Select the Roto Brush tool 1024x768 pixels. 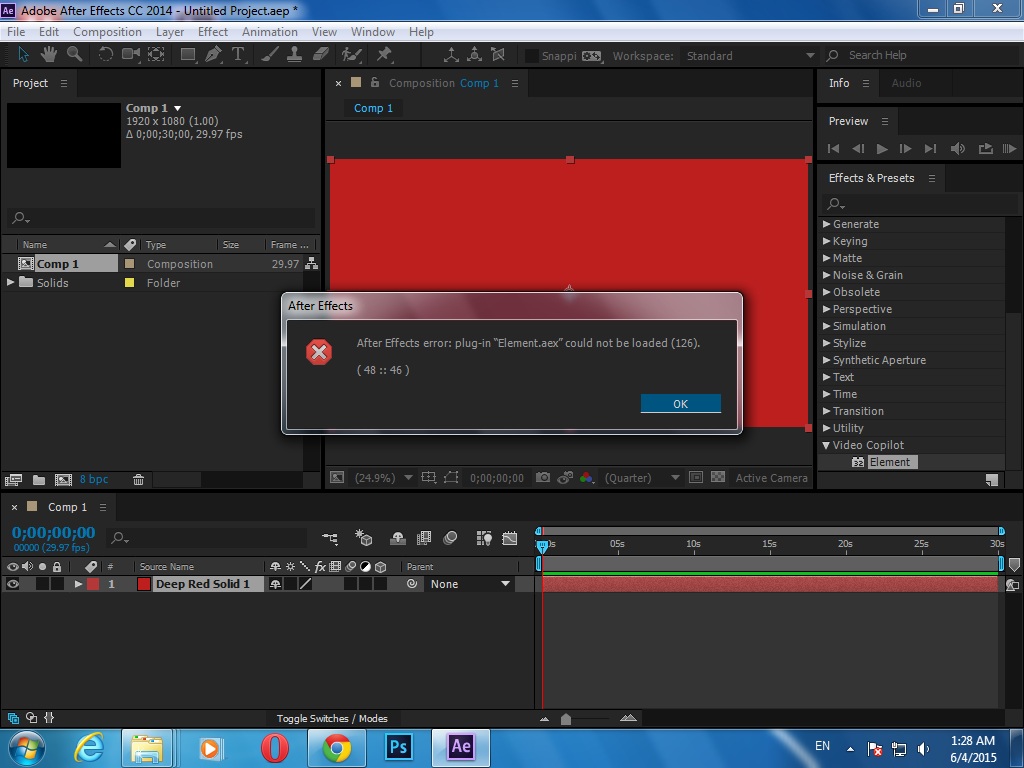click(352, 55)
